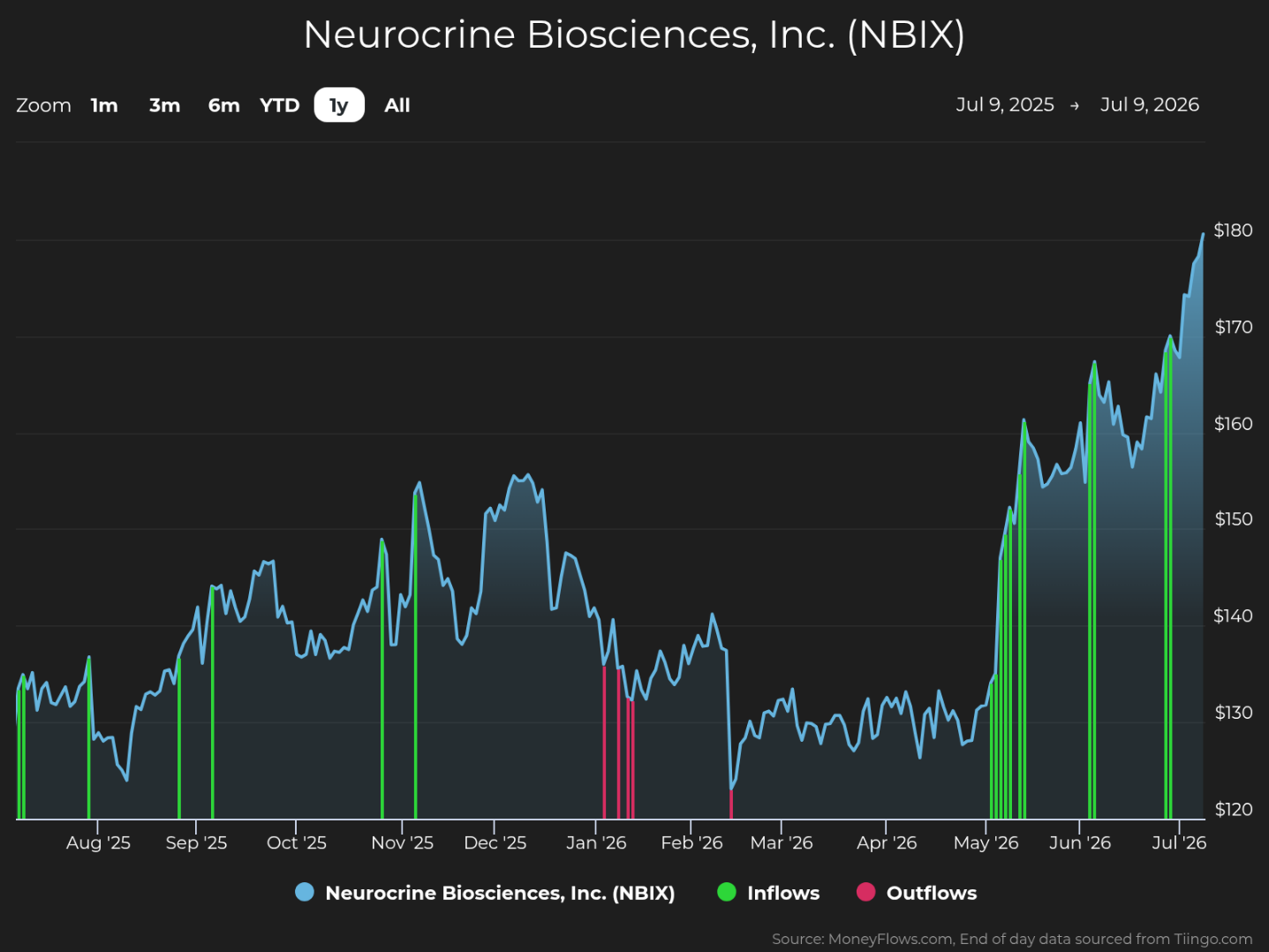Click the $160 y-axis label
Screen dimensions: 1269x952
(1233, 424)
